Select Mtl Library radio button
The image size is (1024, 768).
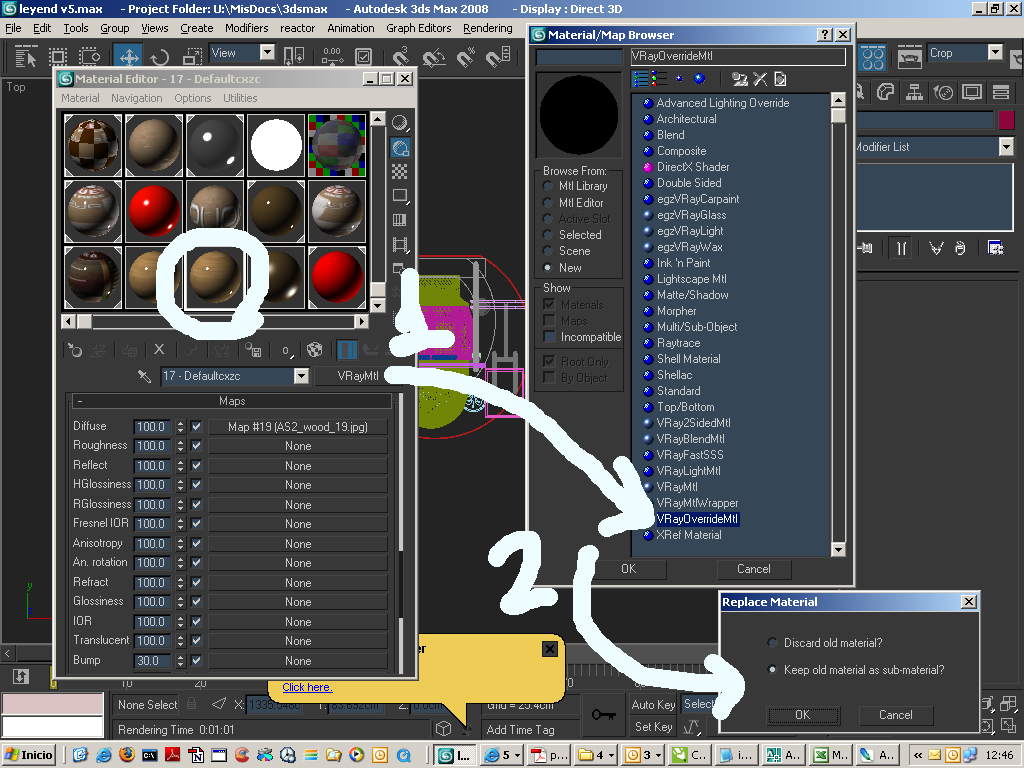point(547,186)
